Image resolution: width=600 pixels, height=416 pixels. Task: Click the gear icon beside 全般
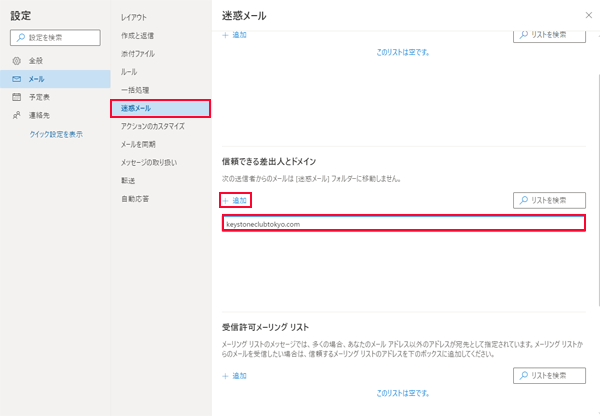tap(16, 61)
